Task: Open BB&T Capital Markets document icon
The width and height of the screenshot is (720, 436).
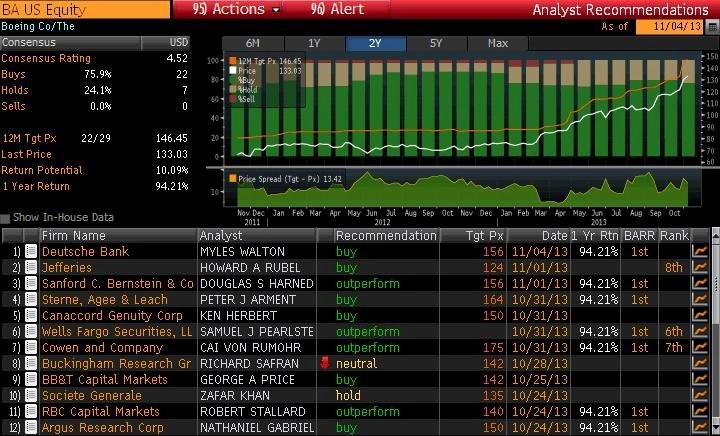Action: pyautogui.click(x=31, y=380)
